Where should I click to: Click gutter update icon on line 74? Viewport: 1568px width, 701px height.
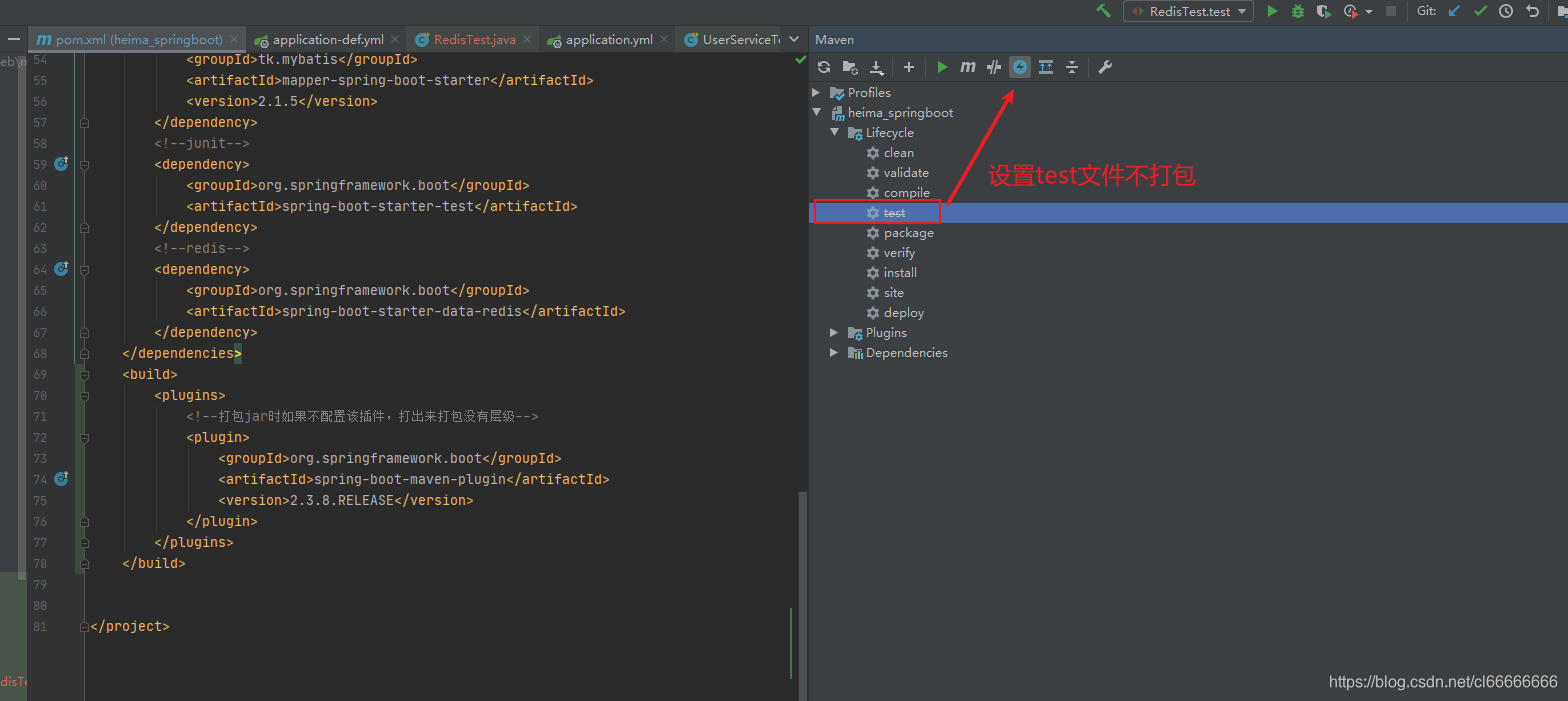pos(61,478)
